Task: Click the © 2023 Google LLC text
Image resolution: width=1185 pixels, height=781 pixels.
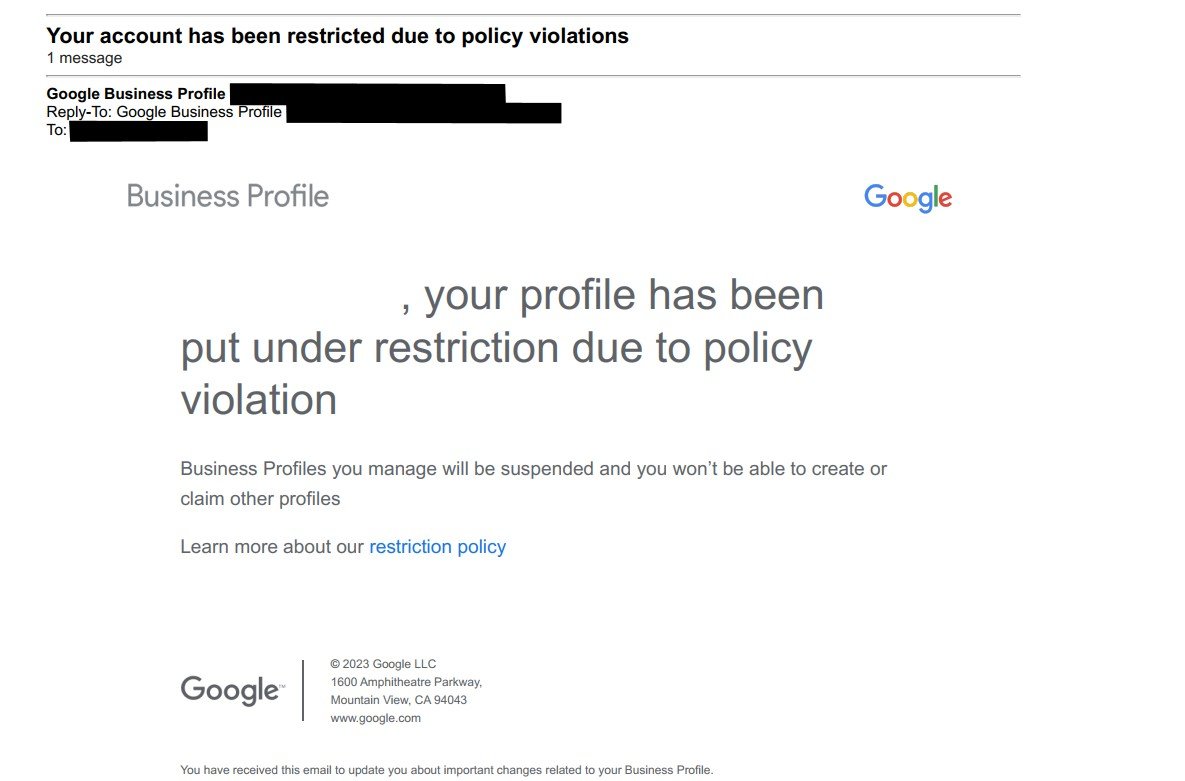Action: [x=382, y=664]
